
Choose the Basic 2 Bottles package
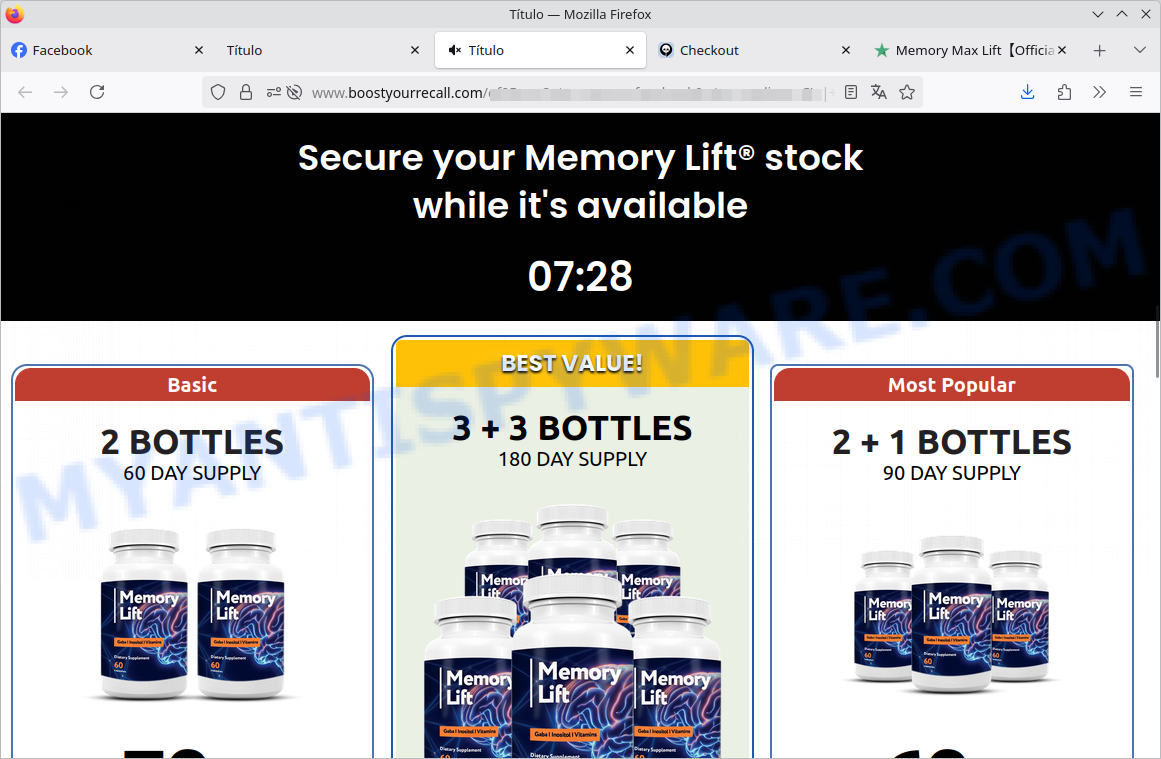pyautogui.click(x=193, y=562)
